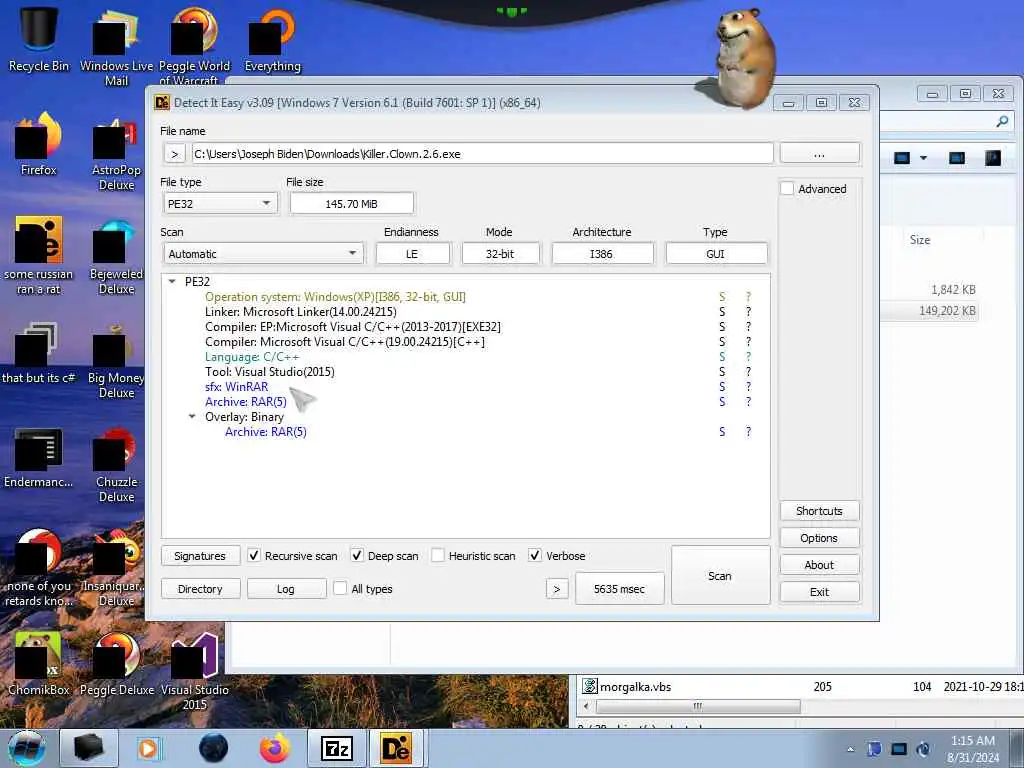Switch to 7-Zip taskbar button
The image size is (1024, 768).
pyautogui.click(x=337, y=748)
